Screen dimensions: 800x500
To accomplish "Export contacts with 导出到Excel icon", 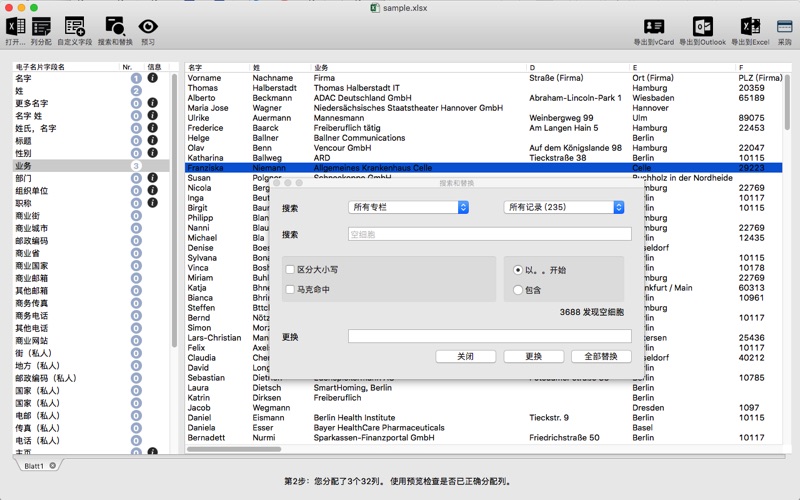I will 750,31.
